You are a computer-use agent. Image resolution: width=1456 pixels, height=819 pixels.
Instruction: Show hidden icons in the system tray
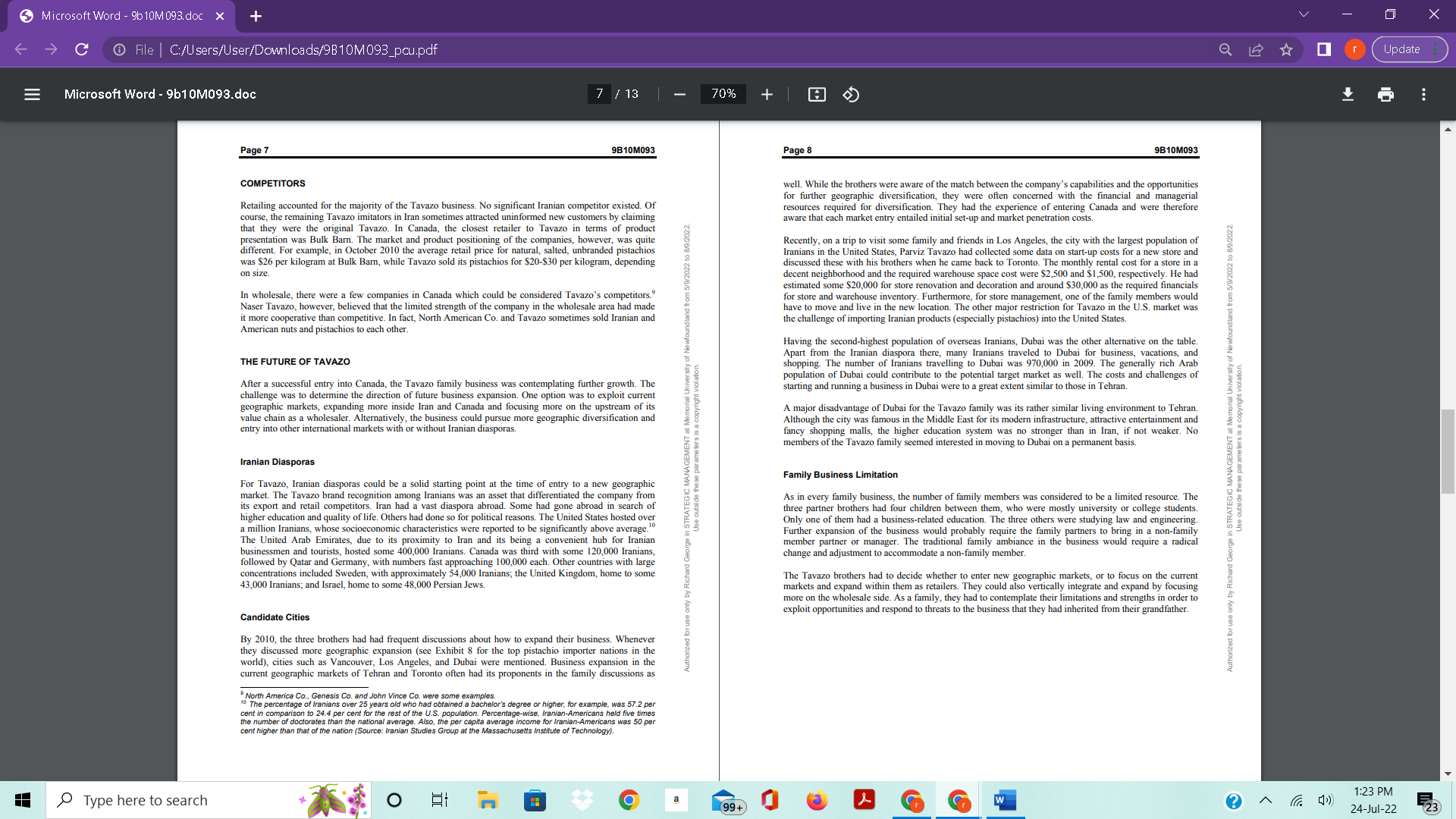coord(1264,800)
